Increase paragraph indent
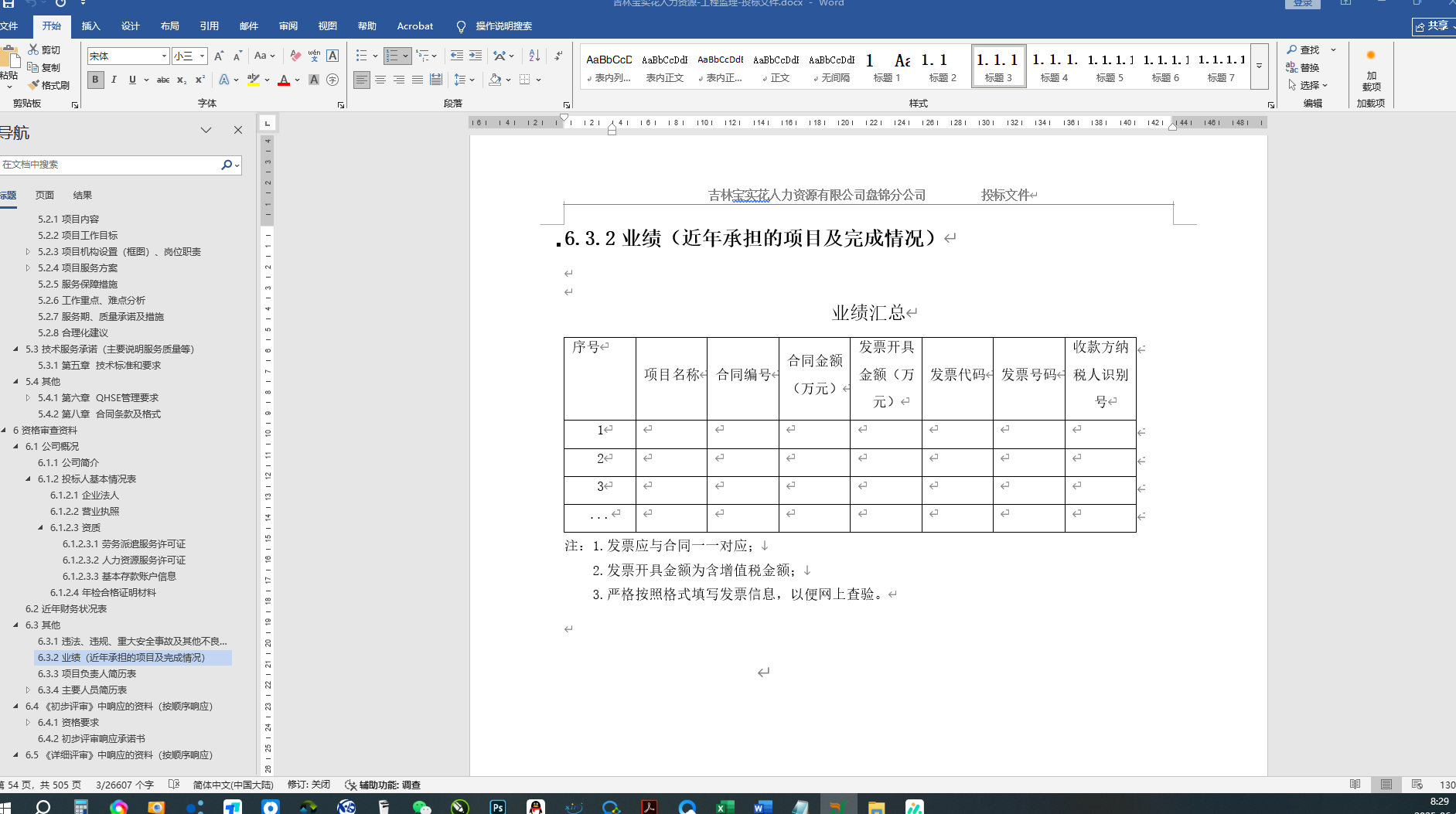The width and height of the screenshot is (1456, 814). click(476, 56)
